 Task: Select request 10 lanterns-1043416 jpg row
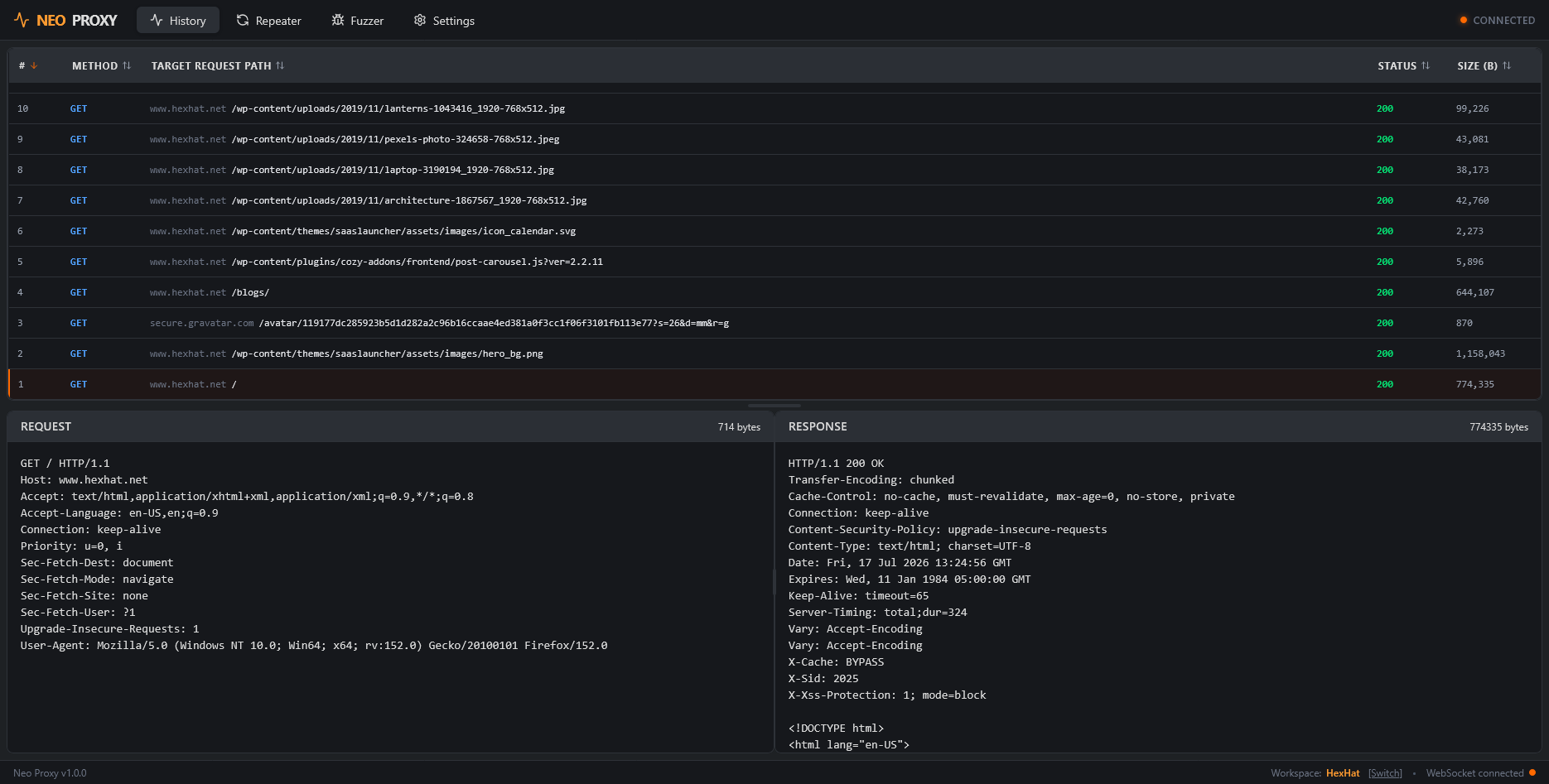coord(774,108)
